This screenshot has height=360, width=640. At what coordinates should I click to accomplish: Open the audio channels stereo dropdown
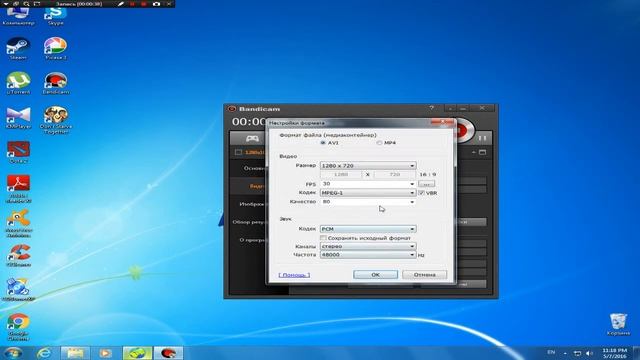368,247
